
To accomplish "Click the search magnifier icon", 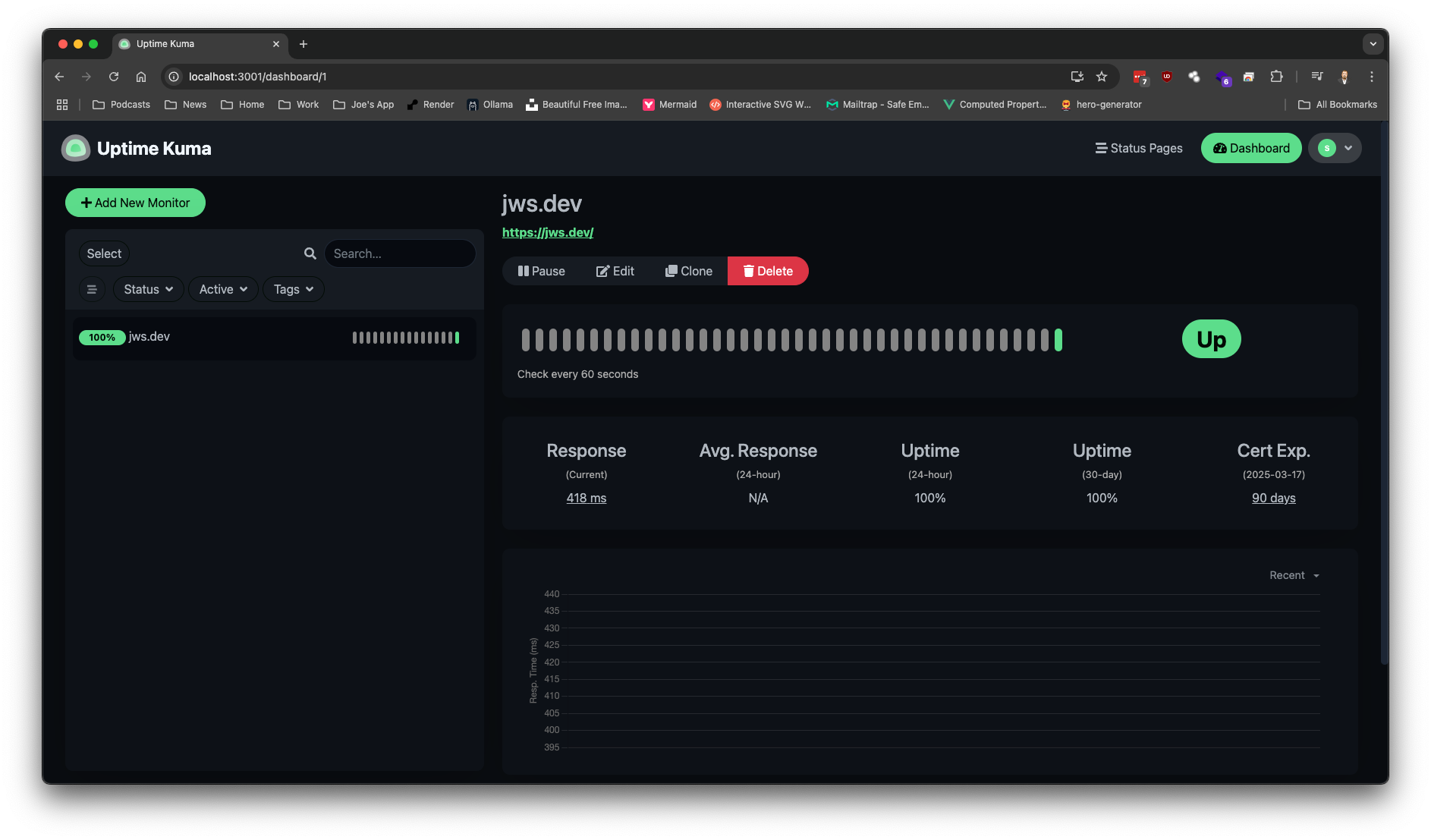I will [310, 253].
